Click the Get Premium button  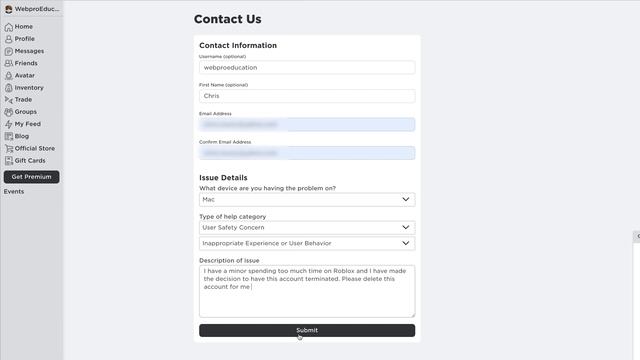coord(31,177)
